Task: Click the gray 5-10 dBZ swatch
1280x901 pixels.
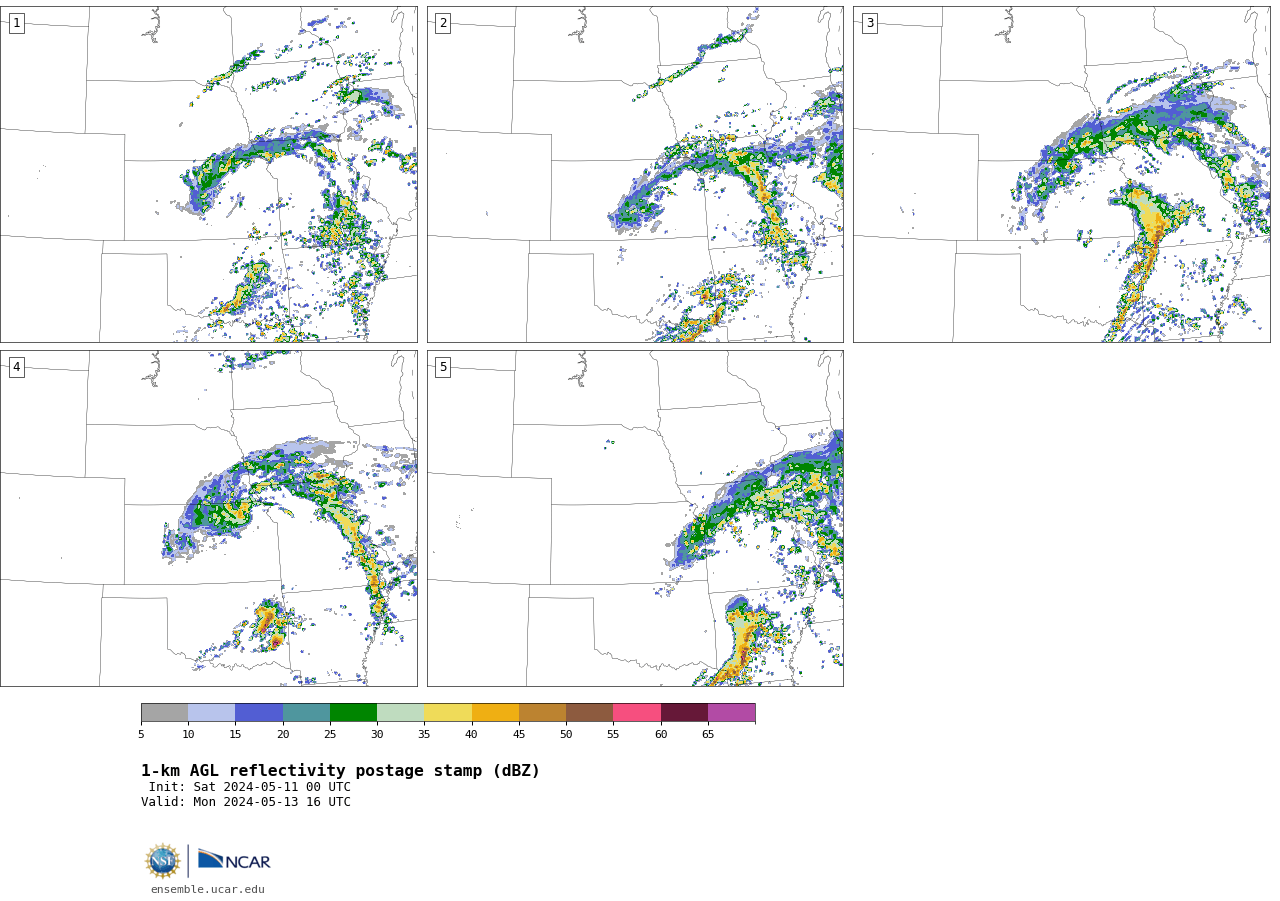Action: (164, 712)
